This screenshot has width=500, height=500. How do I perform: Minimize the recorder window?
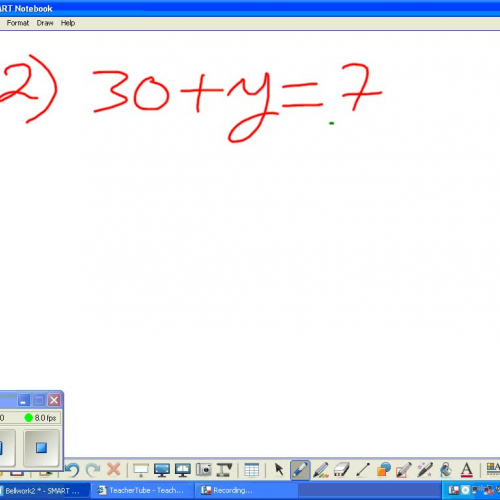point(23,400)
